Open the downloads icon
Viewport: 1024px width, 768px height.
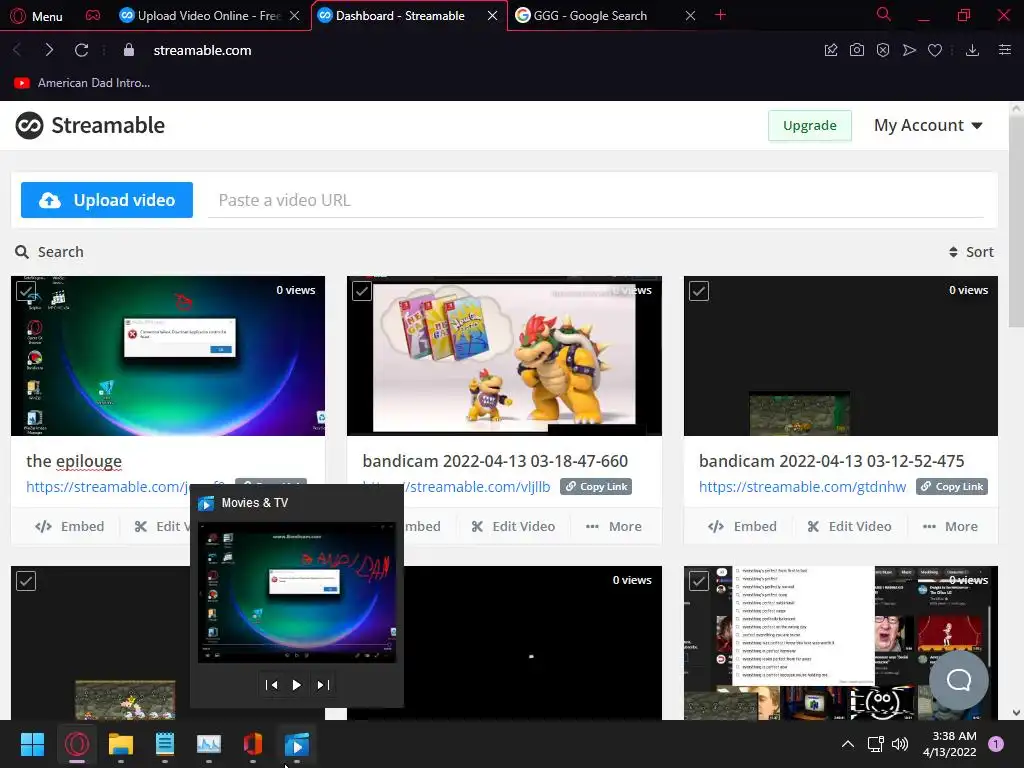point(972,50)
